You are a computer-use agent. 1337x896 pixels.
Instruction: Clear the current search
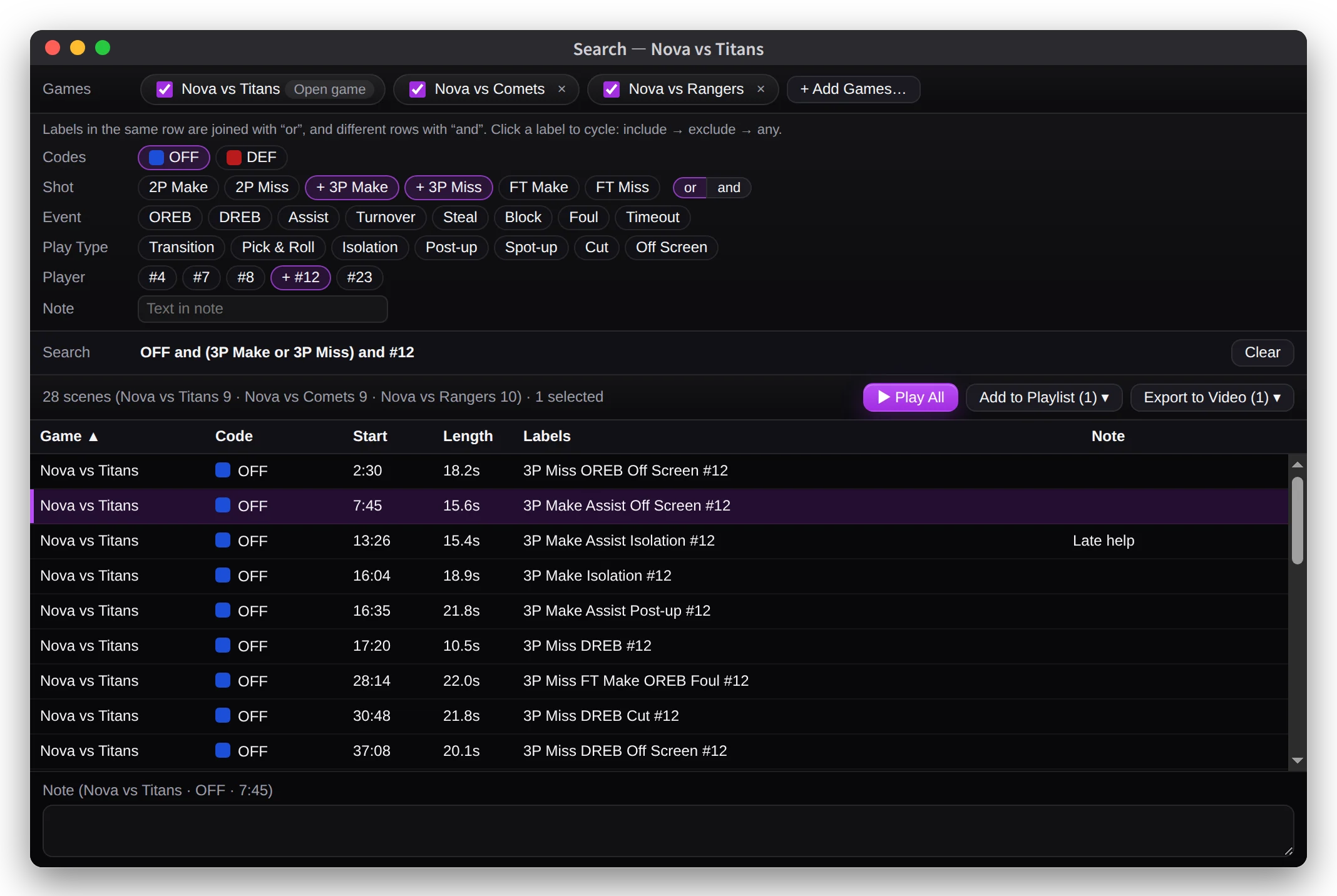[x=1263, y=352]
